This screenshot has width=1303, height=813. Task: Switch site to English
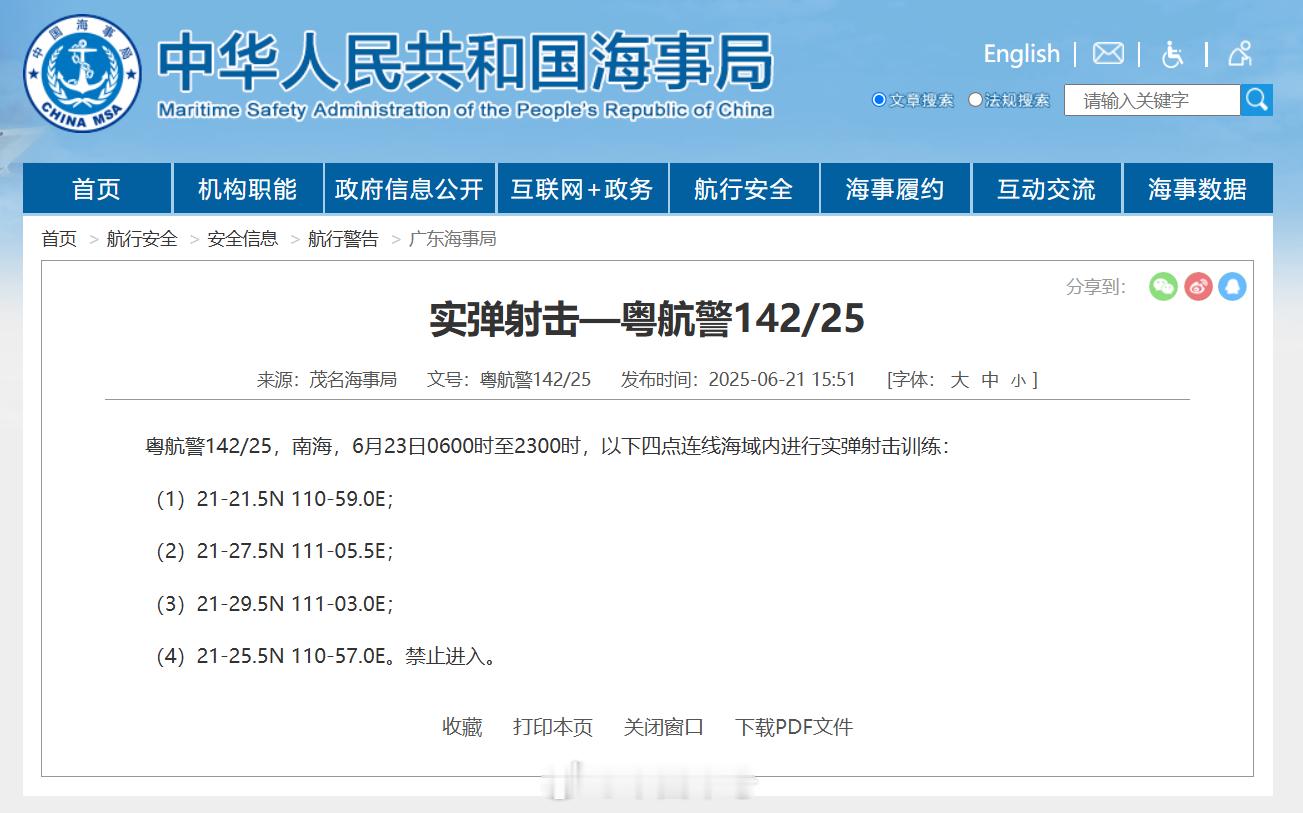pos(1021,54)
